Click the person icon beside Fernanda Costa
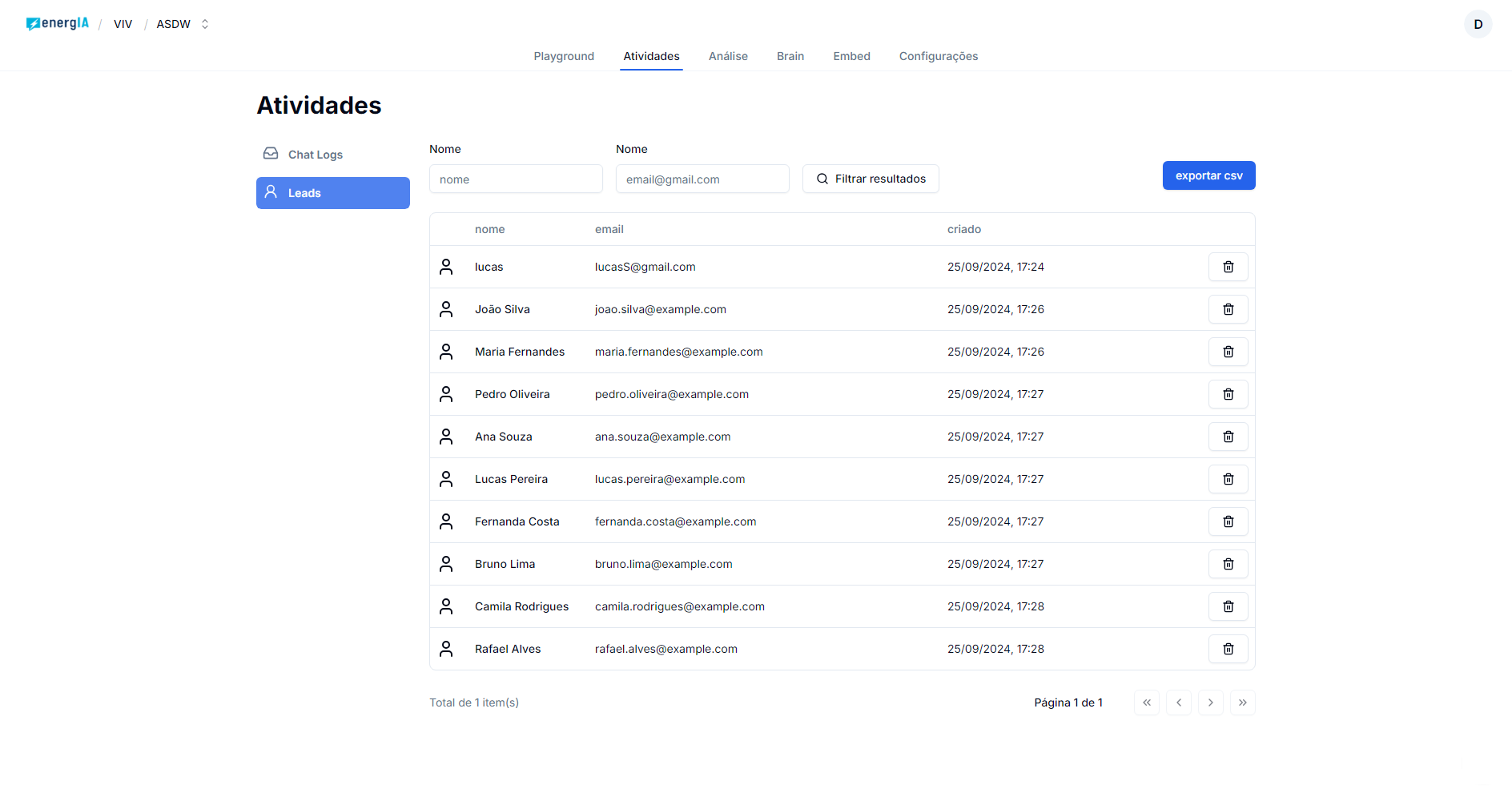The height and width of the screenshot is (789, 1512). 446,521
